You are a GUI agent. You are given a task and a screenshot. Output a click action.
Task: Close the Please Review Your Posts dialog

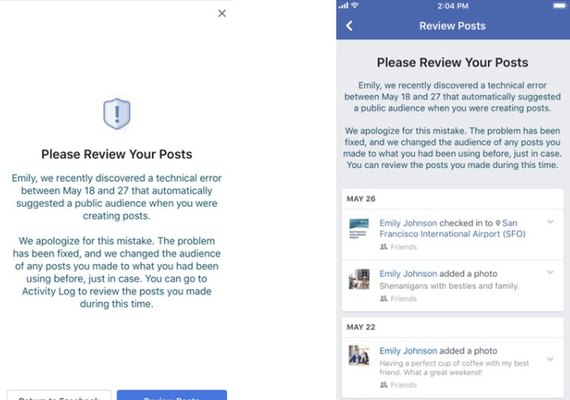pyautogui.click(x=222, y=13)
